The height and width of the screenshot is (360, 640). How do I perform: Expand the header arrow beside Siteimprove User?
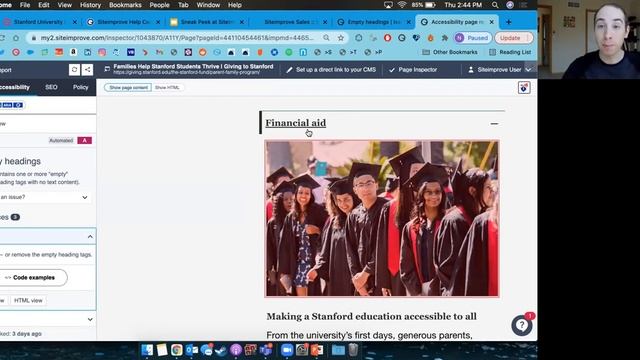528,70
